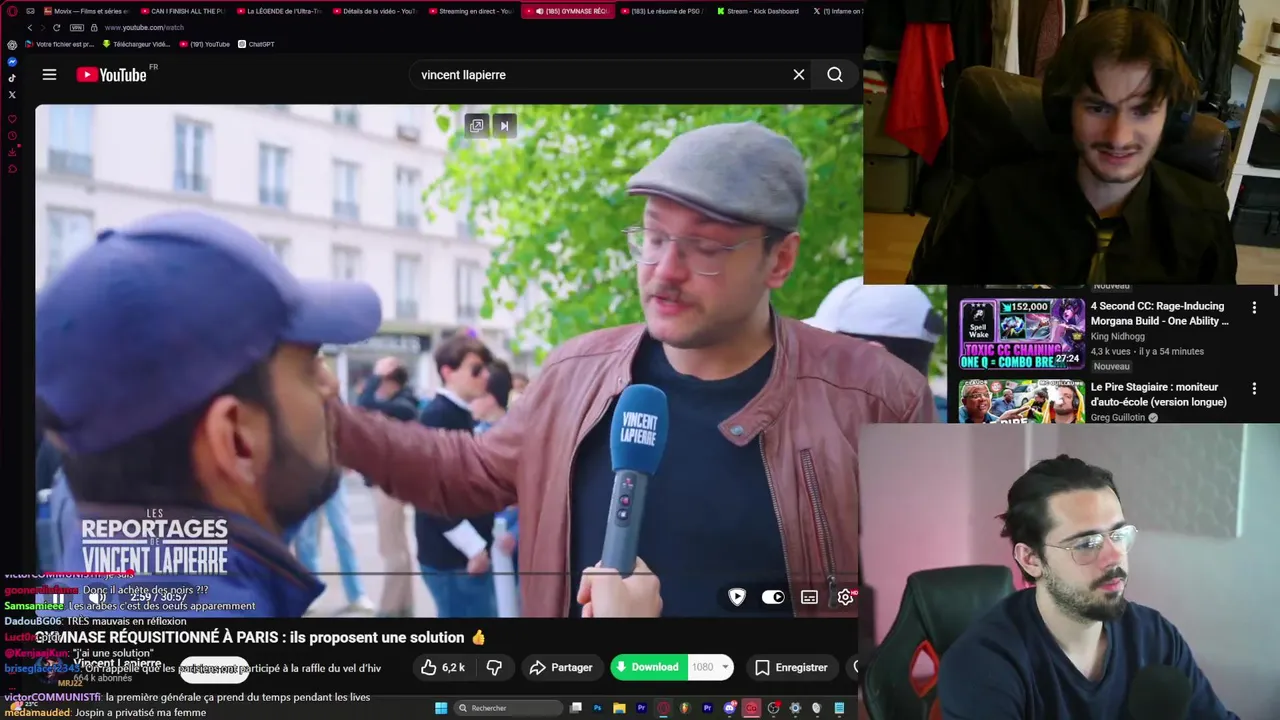Click the address bar youtube.com/watch
The width and height of the screenshot is (1280, 720).
click(144, 28)
